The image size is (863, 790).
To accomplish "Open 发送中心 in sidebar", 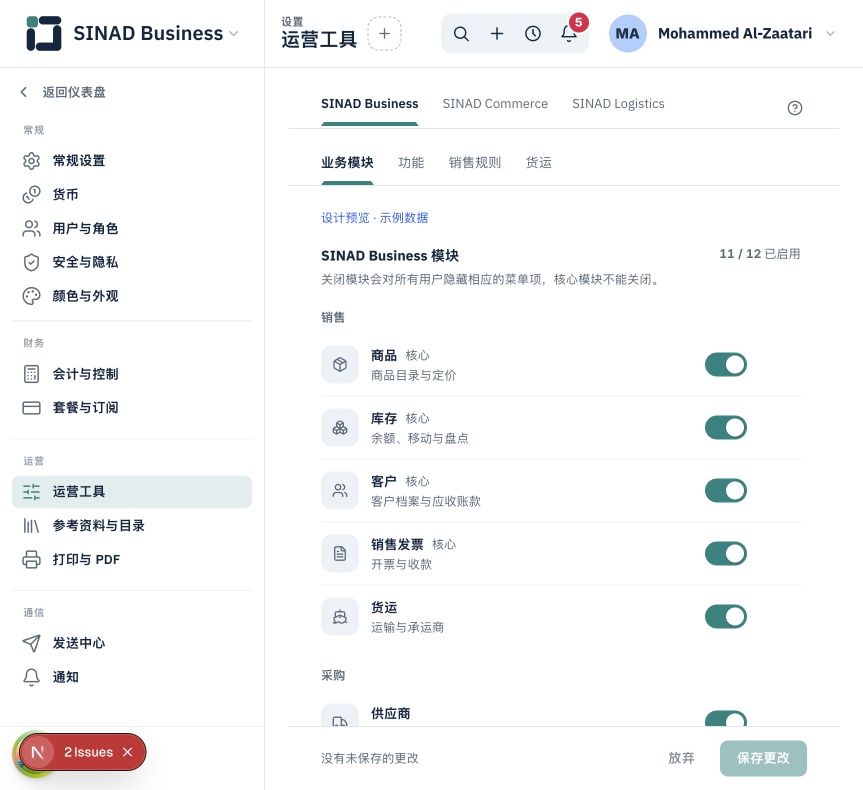I will click(132, 643).
